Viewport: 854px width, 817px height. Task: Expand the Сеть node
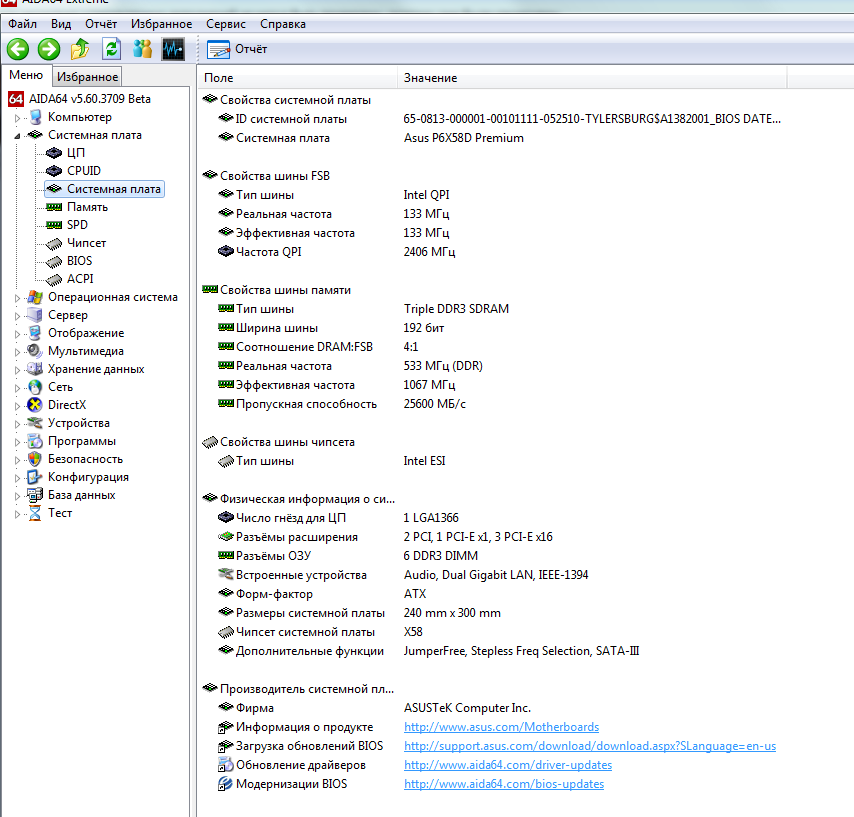click(x=17, y=388)
